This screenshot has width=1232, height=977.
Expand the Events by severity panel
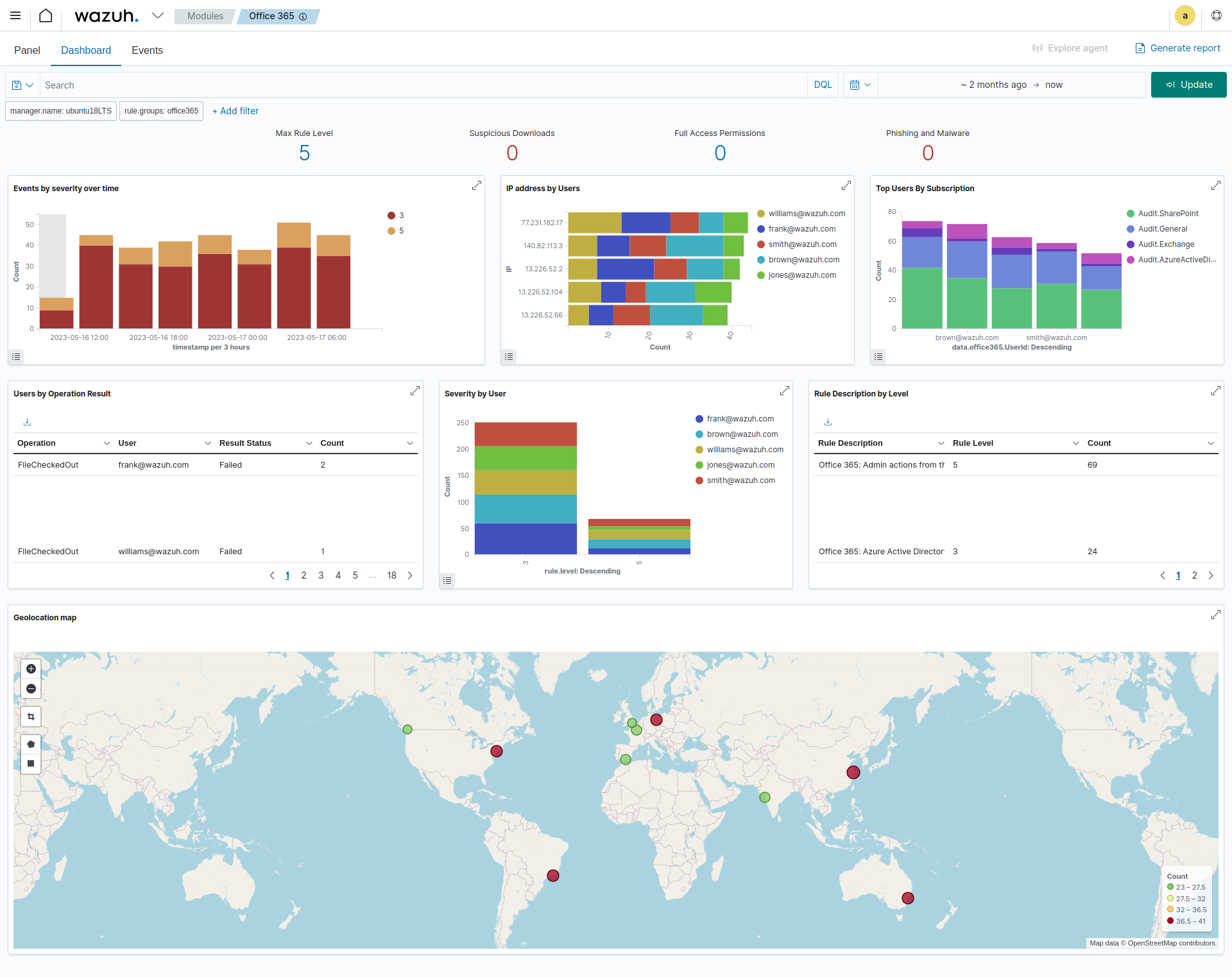point(477,185)
